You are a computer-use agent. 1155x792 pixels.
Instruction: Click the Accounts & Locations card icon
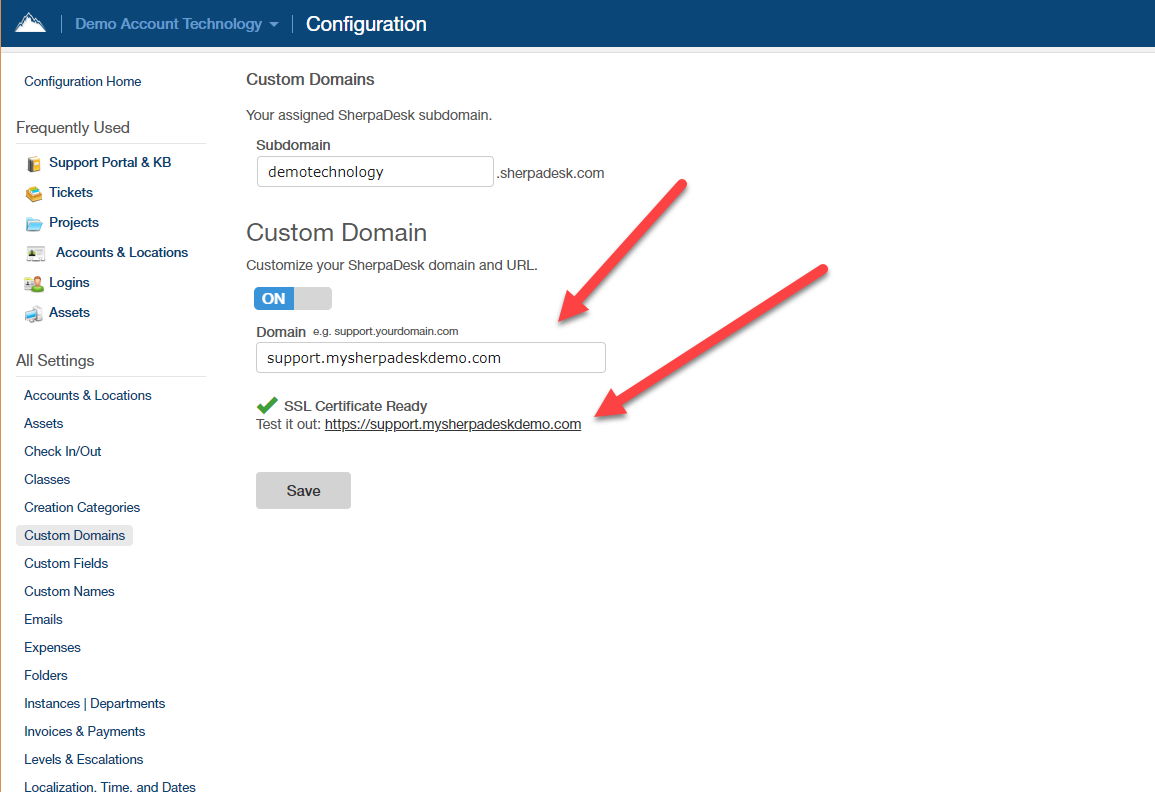click(x=33, y=252)
